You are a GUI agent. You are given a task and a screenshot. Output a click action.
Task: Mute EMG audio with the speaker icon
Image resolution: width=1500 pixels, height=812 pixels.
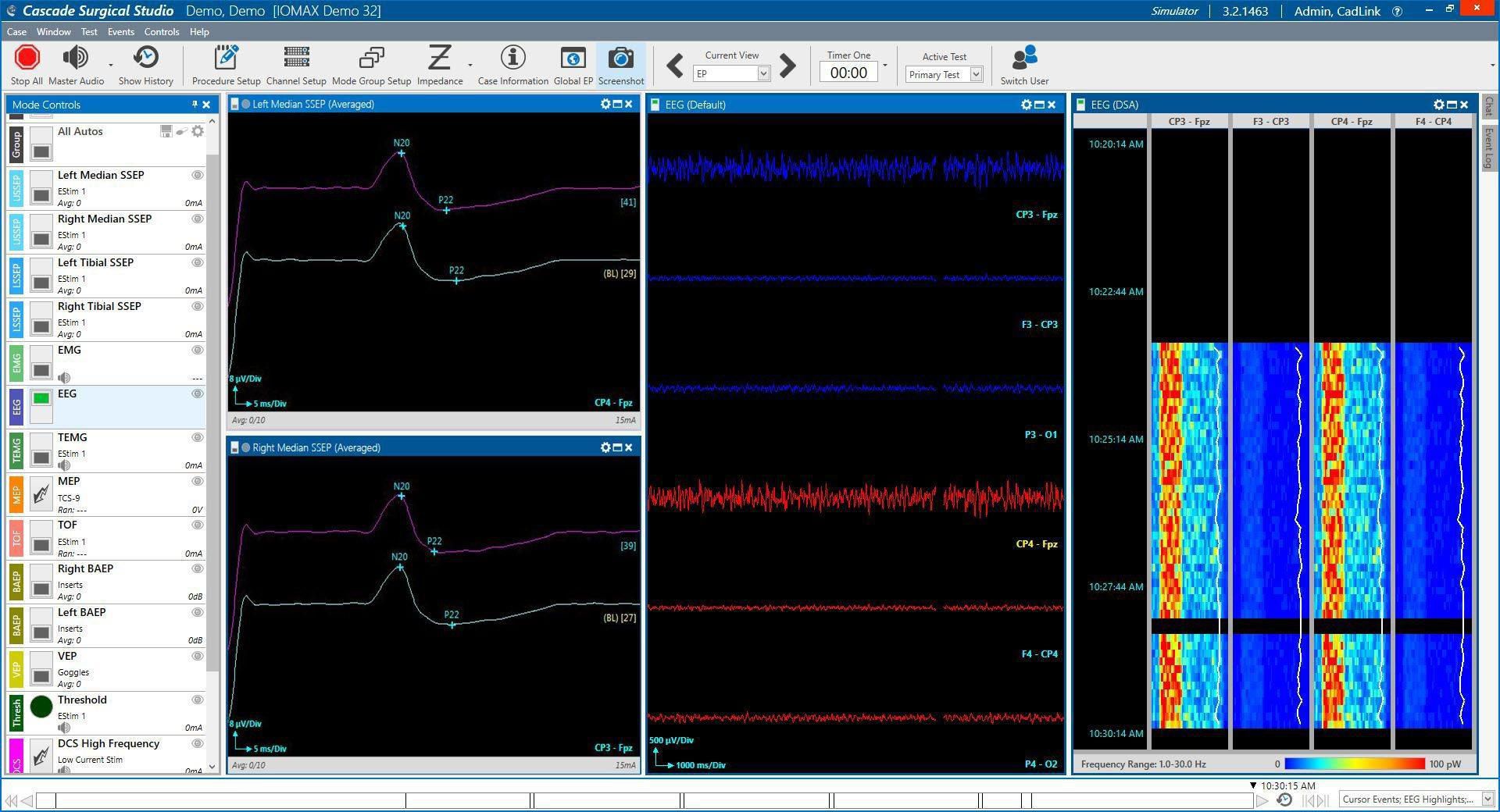click(x=63, y=378)
